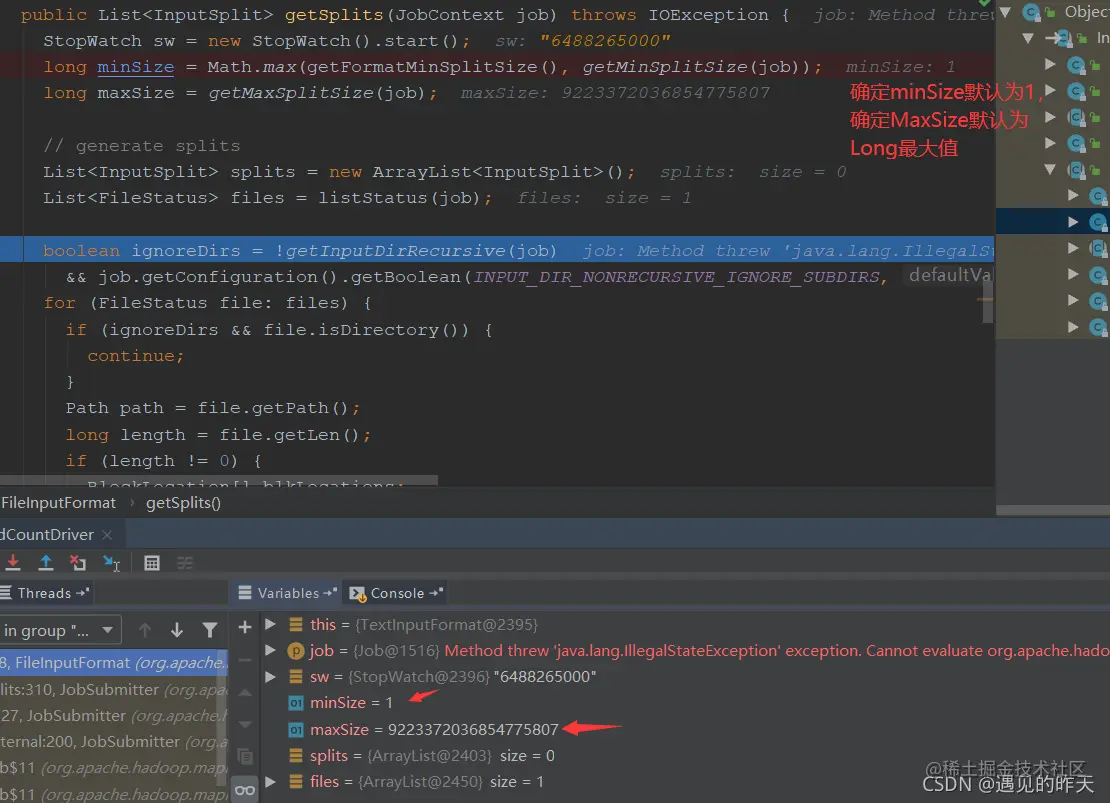Click the Threads tab pin arrow icon
The height and width of the screenshot is (803, 1110).
[x=83, y=593]
